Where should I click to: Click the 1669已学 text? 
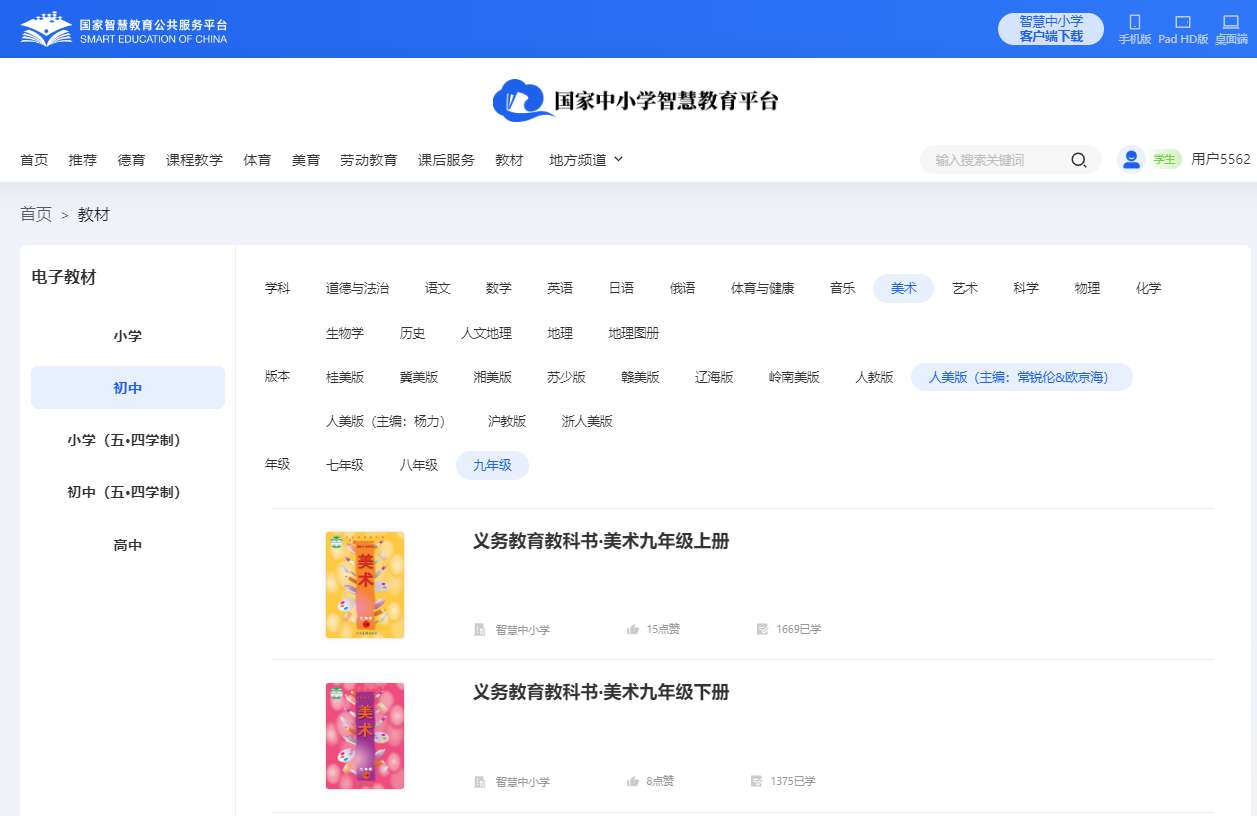798,629
